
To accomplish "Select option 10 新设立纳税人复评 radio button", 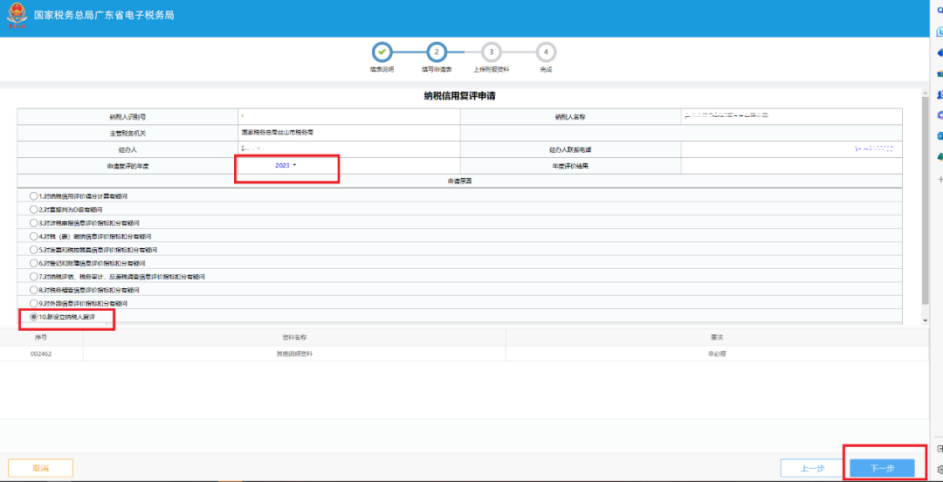I will tap(34, 317).
